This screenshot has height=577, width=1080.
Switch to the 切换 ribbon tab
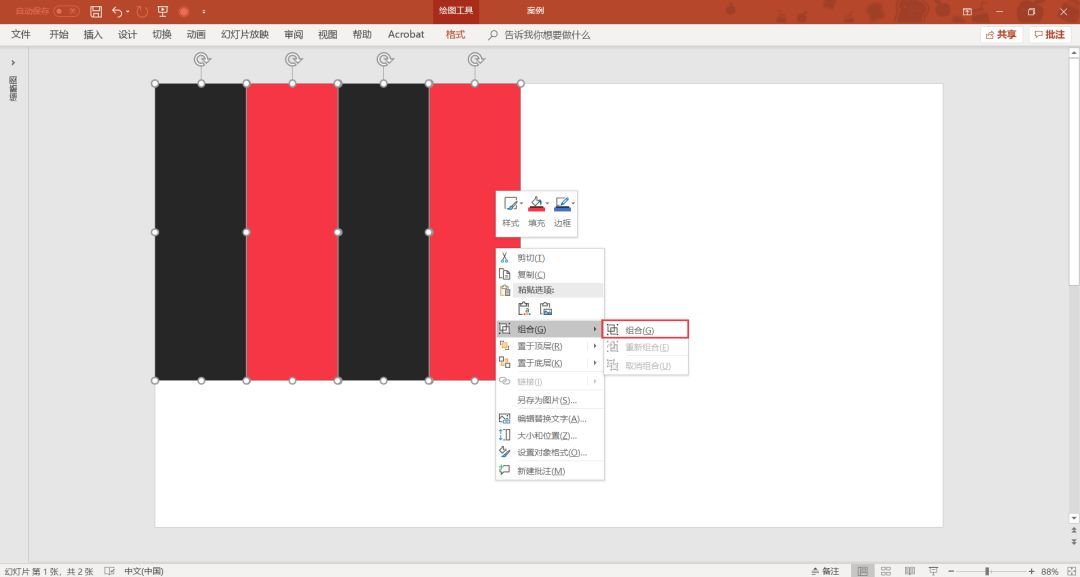pos(162,34)
